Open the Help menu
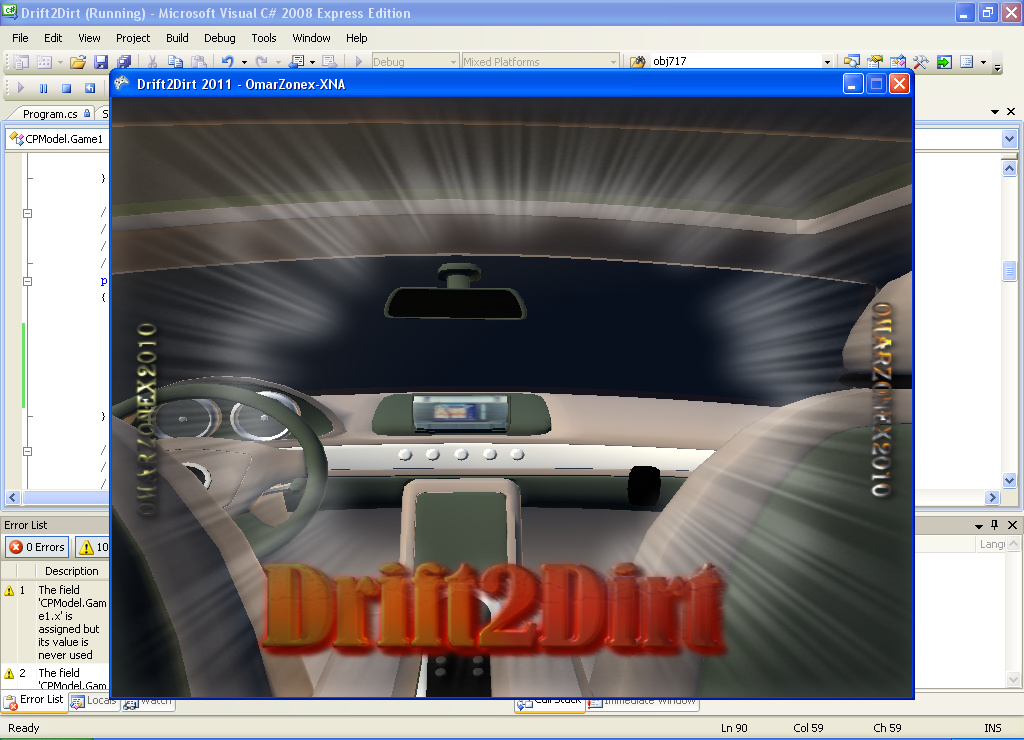This screenshot has height=740, width=1024. [357, 38]
